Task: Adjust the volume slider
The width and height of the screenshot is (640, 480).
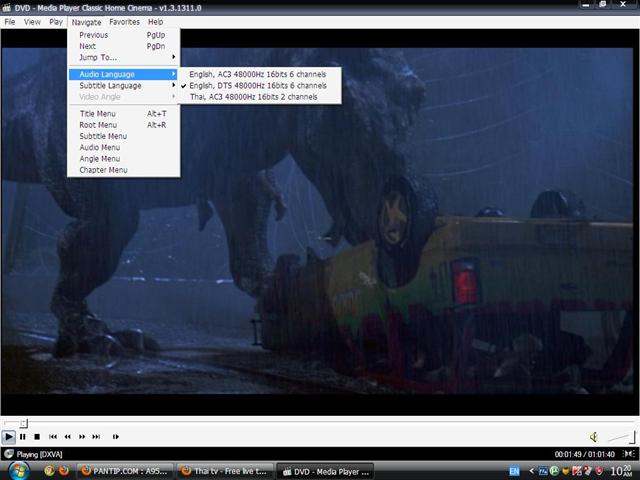Action: (x=622, y=437)
